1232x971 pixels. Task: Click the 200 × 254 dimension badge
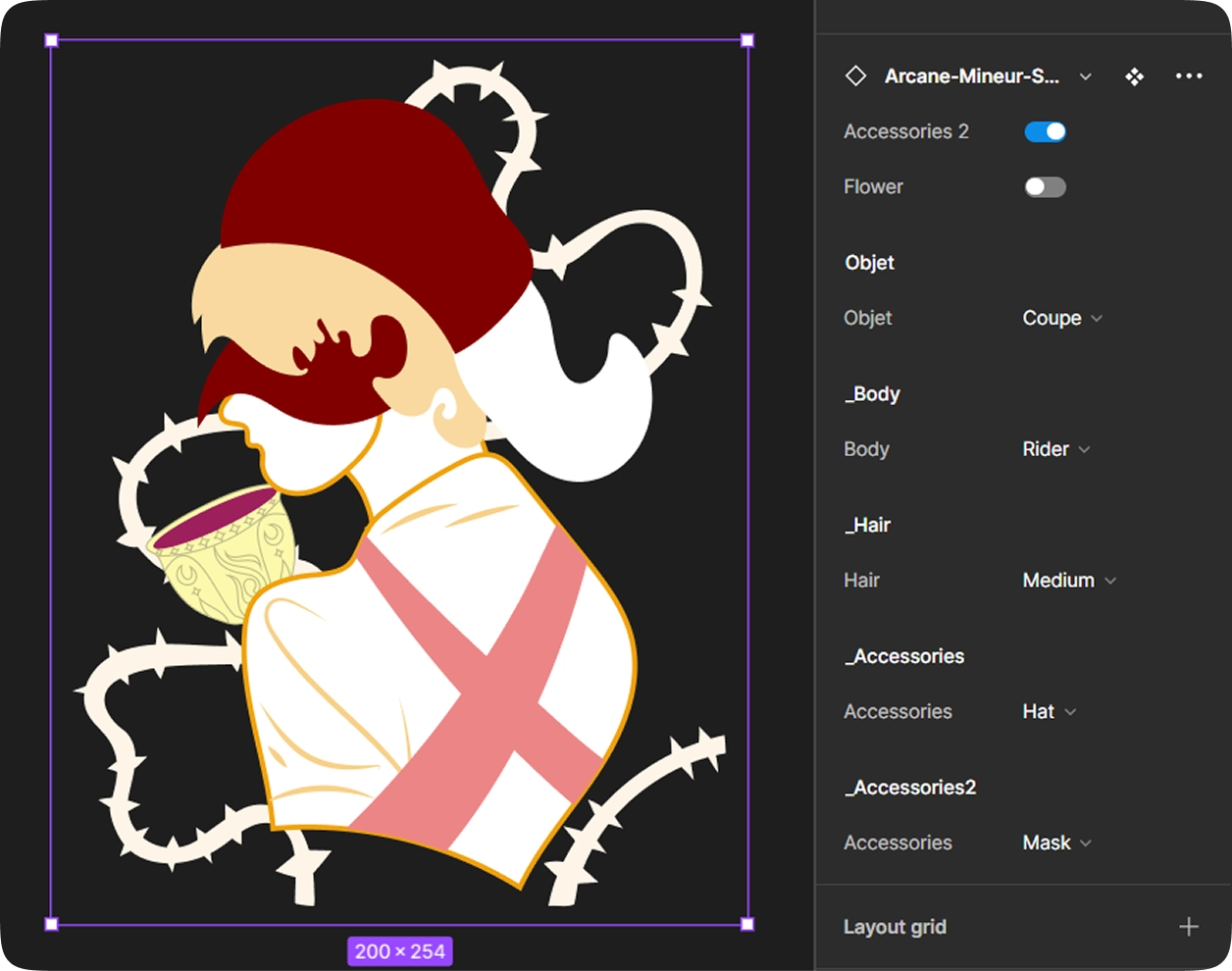pyautogui.click(x=399, y=951)
